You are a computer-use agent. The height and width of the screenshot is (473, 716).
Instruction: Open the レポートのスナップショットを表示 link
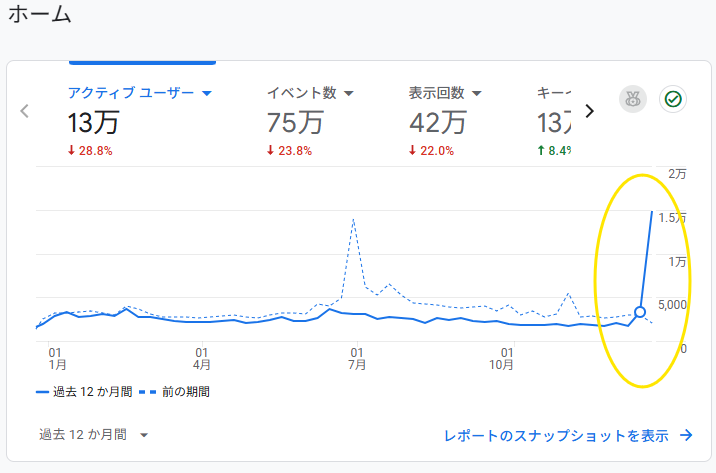point(556,435)
